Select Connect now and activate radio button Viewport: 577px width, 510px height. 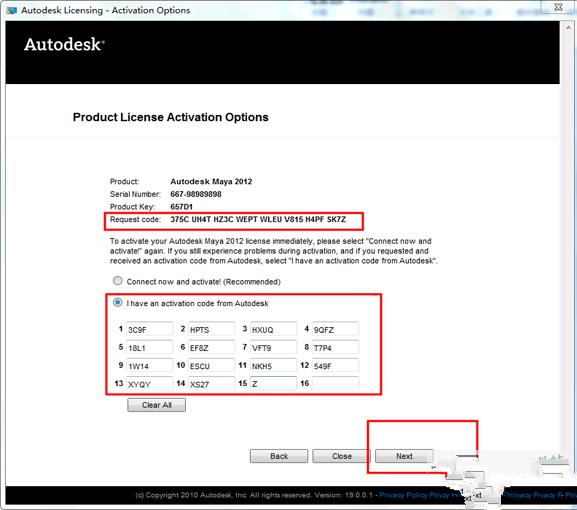point(118,281)
